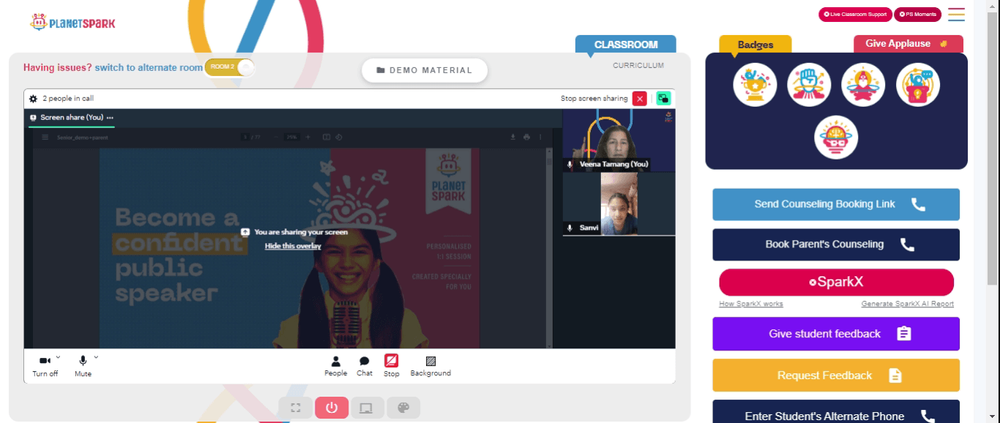Click Hide this overlay link

(293, 246)
